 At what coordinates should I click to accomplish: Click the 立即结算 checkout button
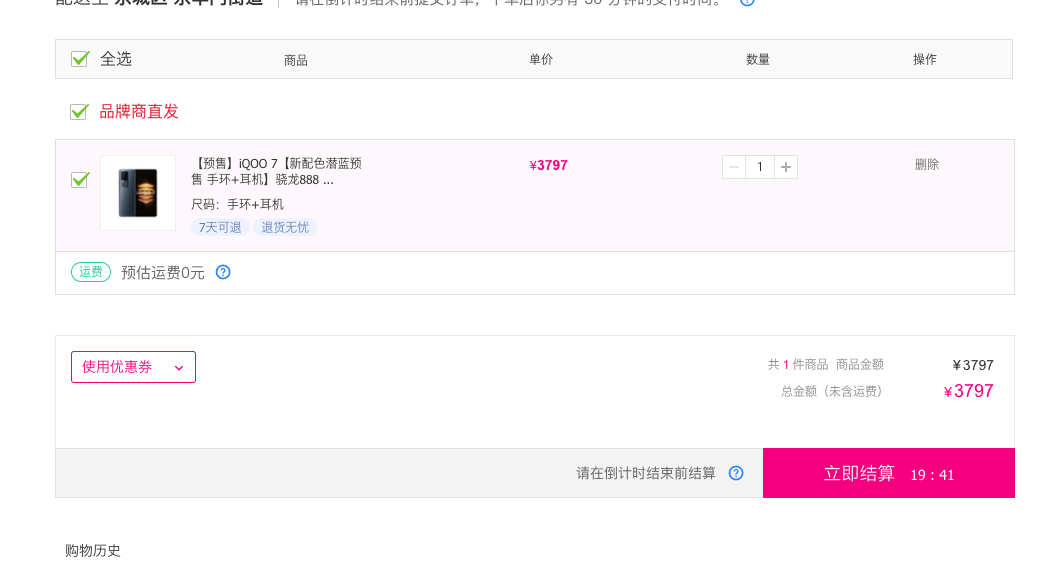(888, 473)
